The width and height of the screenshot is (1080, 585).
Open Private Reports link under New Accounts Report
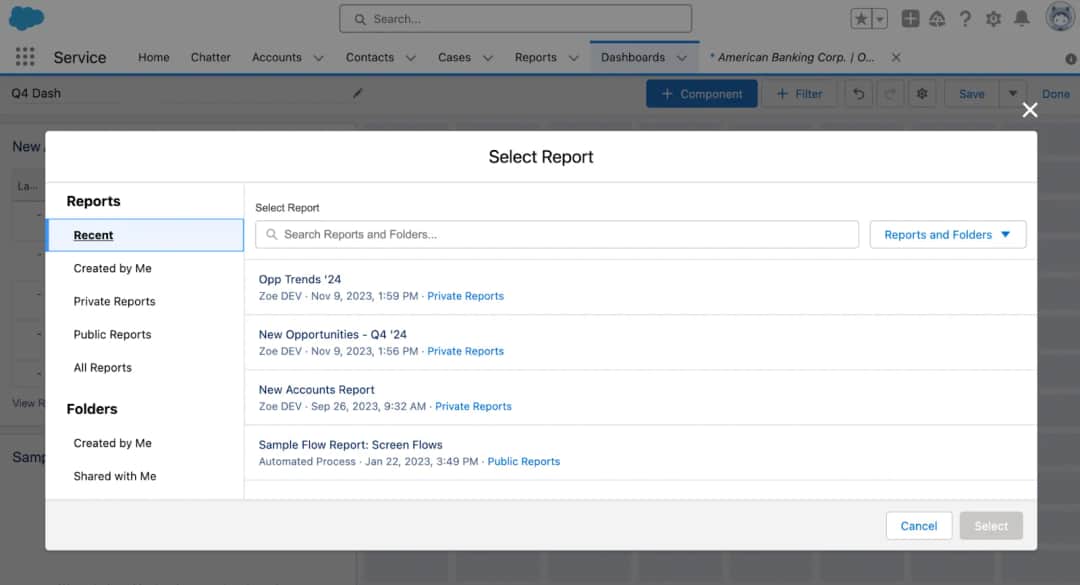pyautogui.click(x=473, y=406)
